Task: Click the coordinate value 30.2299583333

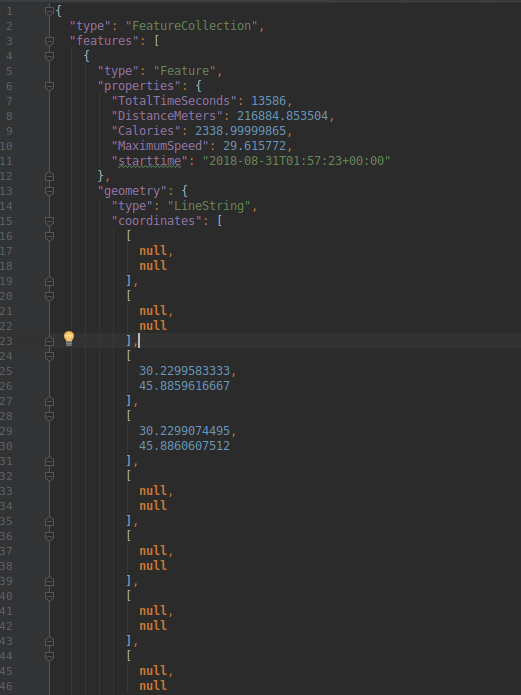Action: pos(184,371)
